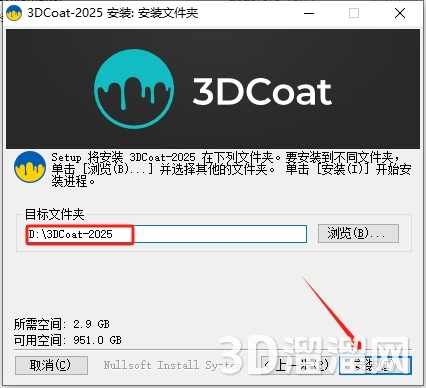
Task: Click the 目标文件夹 group label
Action: pyautogui.click(x=54, y=214)
